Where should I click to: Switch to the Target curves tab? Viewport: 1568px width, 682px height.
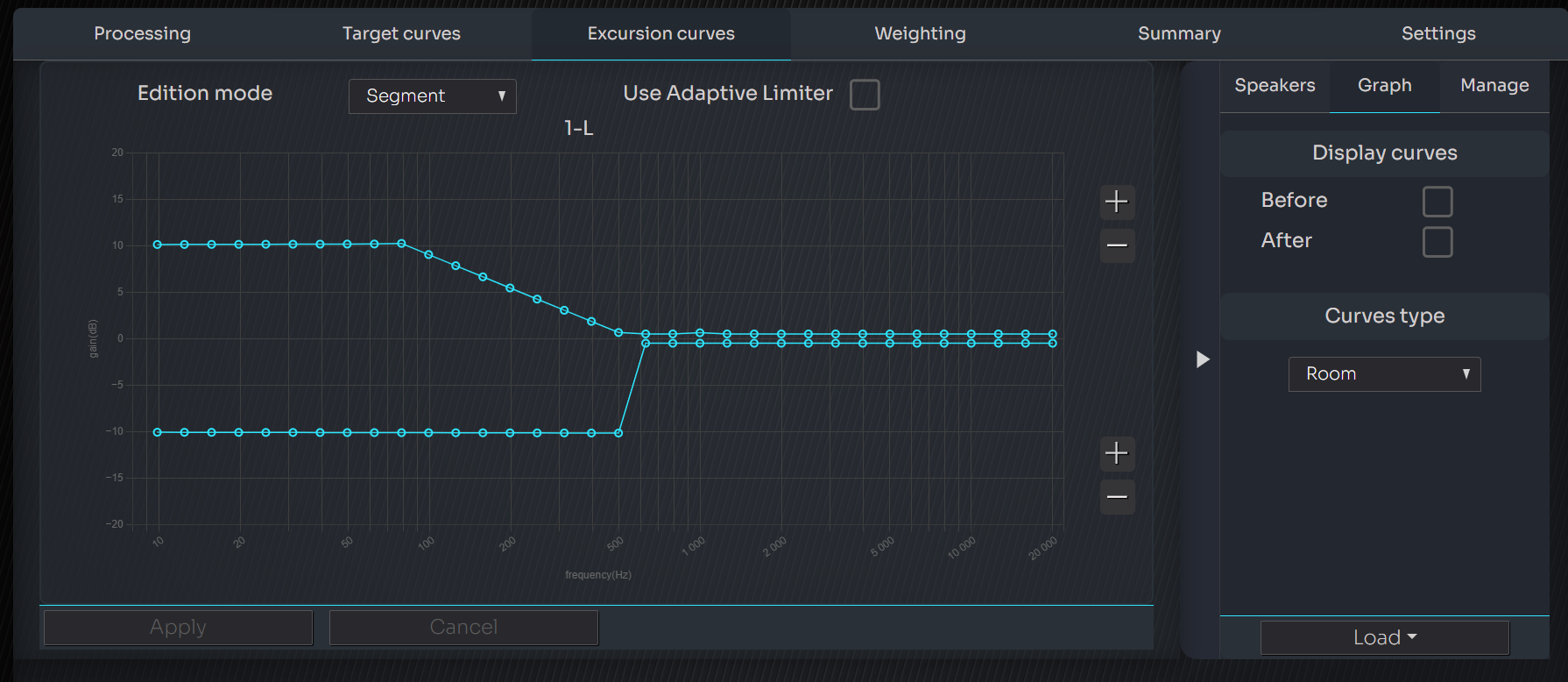click(401, 34)
